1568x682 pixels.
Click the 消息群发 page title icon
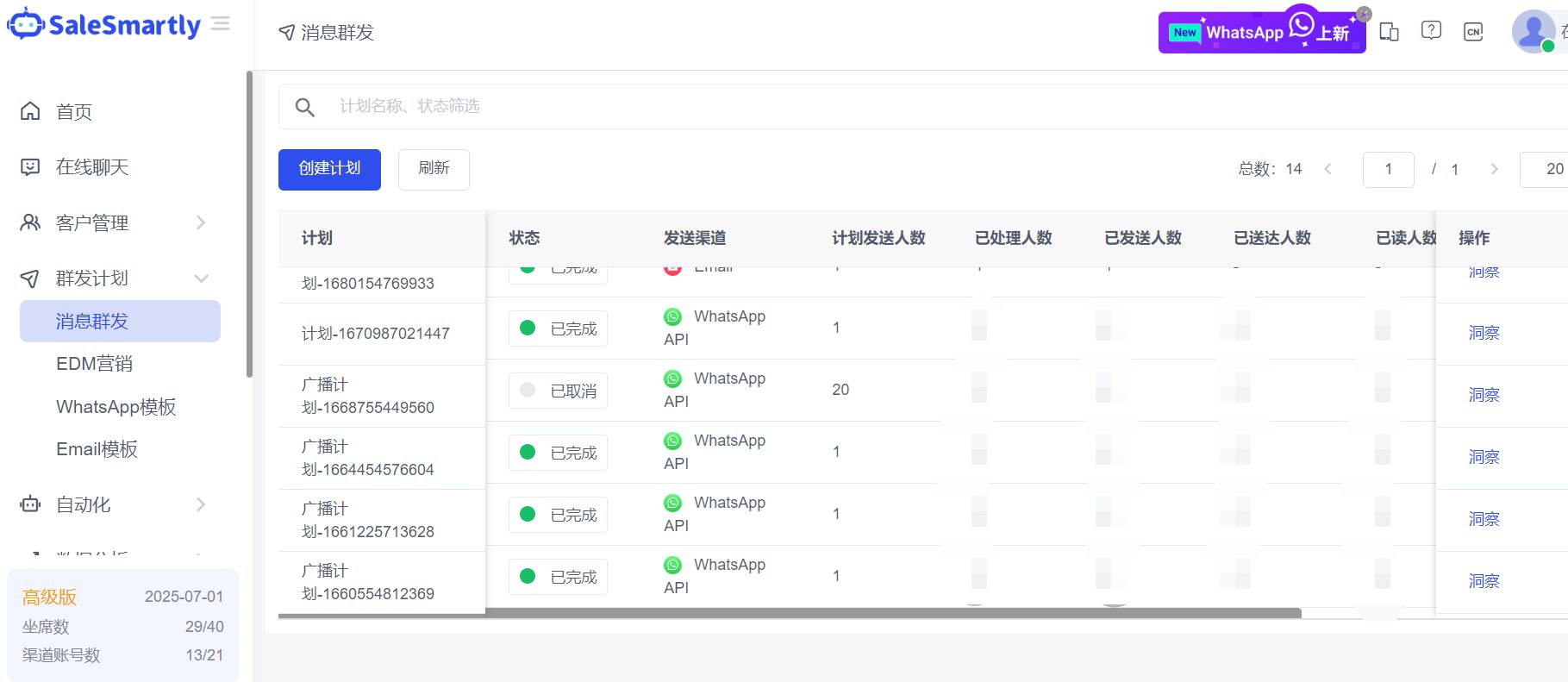click(x=287, y=33)
